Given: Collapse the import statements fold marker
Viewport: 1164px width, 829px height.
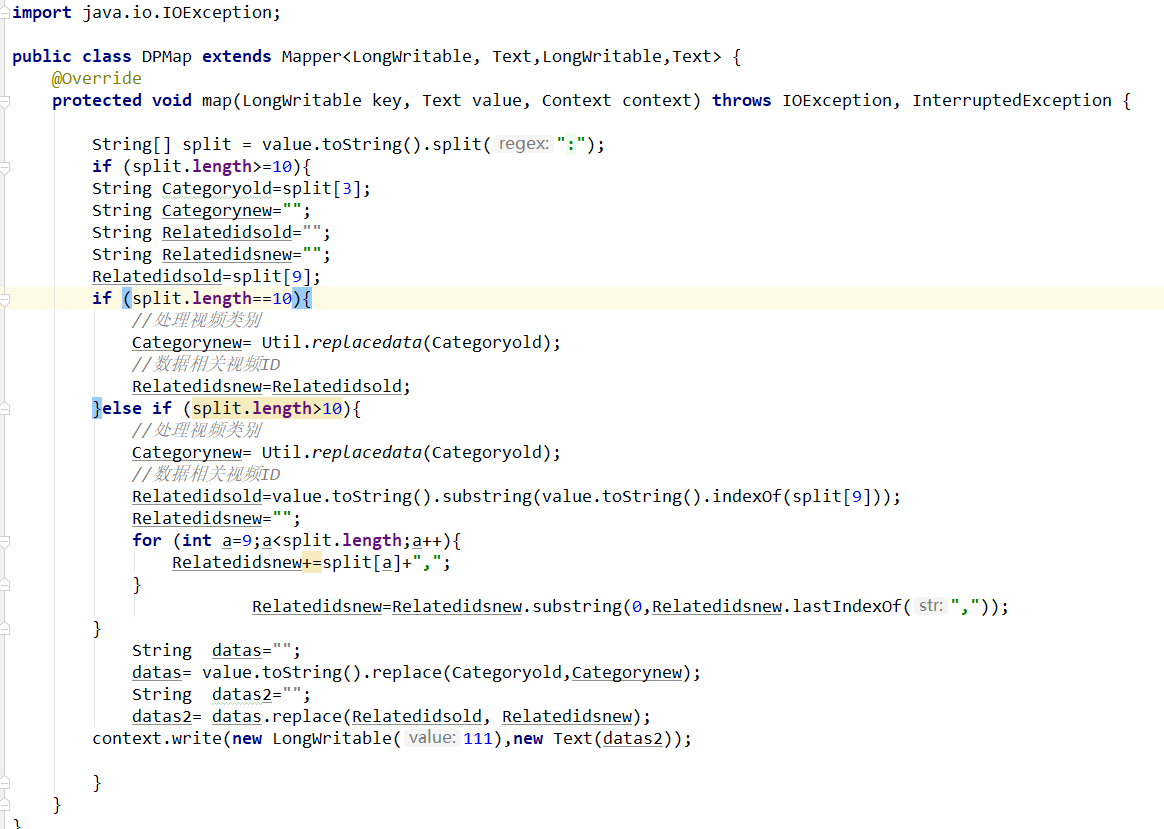Looking at the screenshot, I should pyautogui.click(x=4, y=13).
